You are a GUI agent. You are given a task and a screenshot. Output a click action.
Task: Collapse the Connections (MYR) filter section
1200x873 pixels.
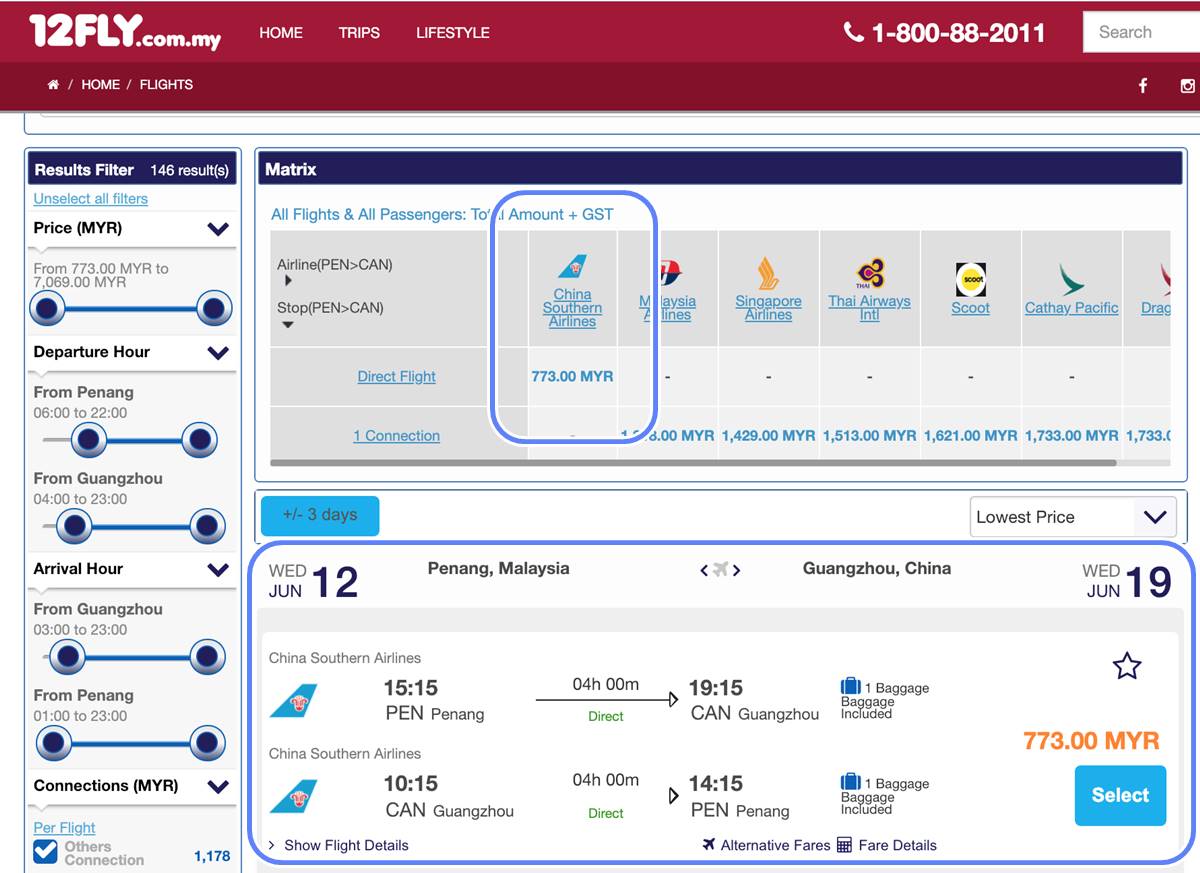pos(218,787)
